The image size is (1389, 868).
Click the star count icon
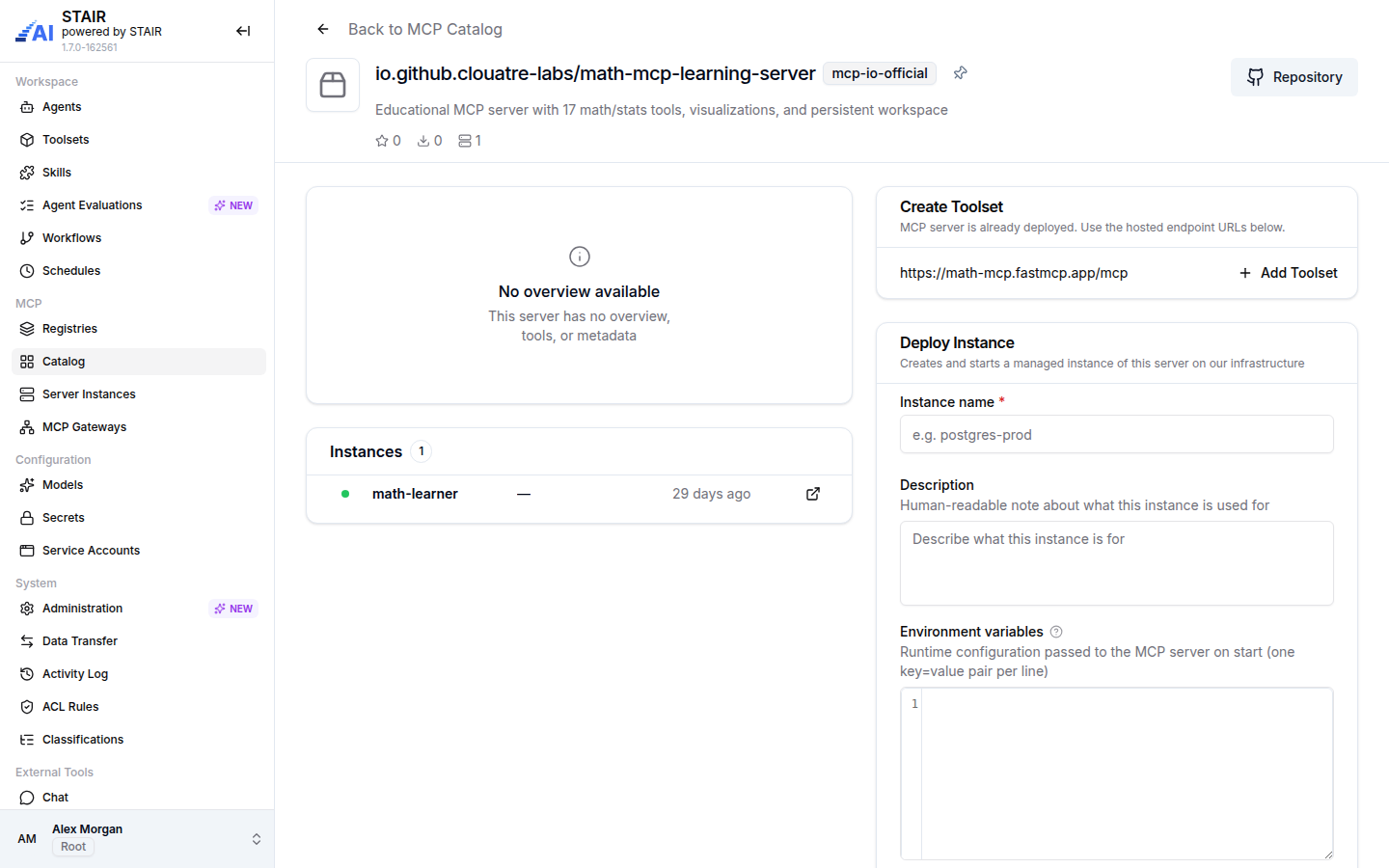382,141
